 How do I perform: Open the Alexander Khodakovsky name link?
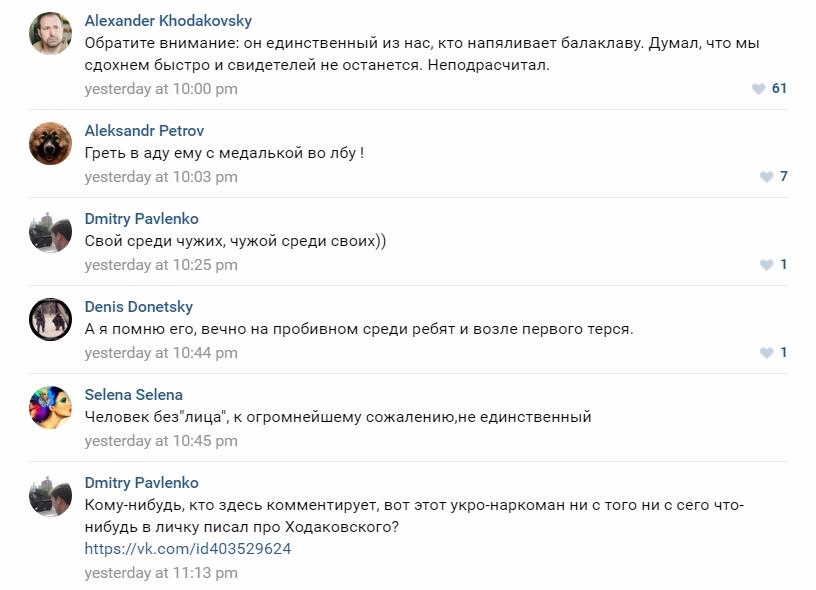coord(168,21)
